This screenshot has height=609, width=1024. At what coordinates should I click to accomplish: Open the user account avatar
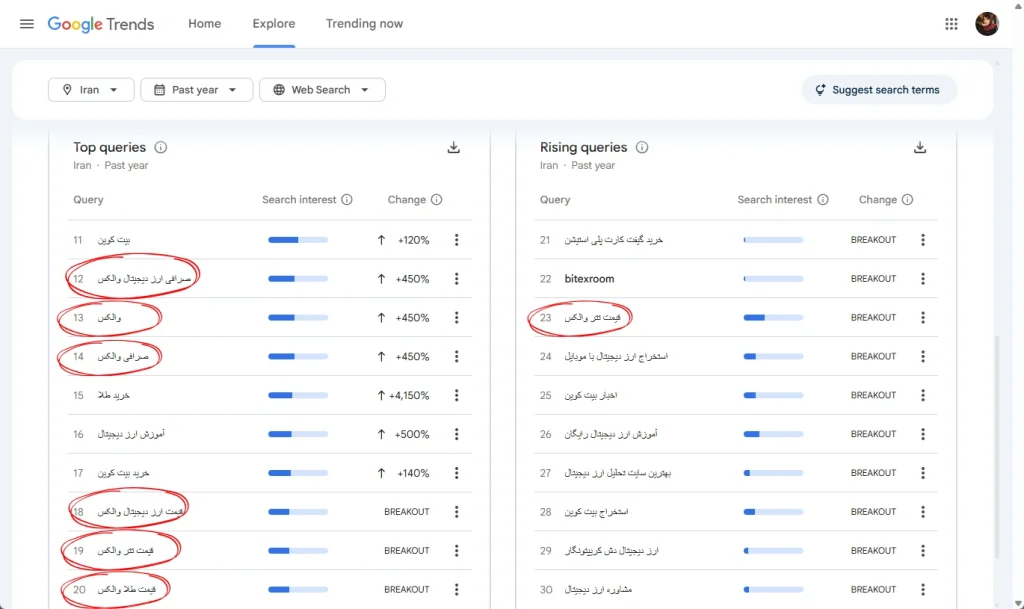[987, 24]
